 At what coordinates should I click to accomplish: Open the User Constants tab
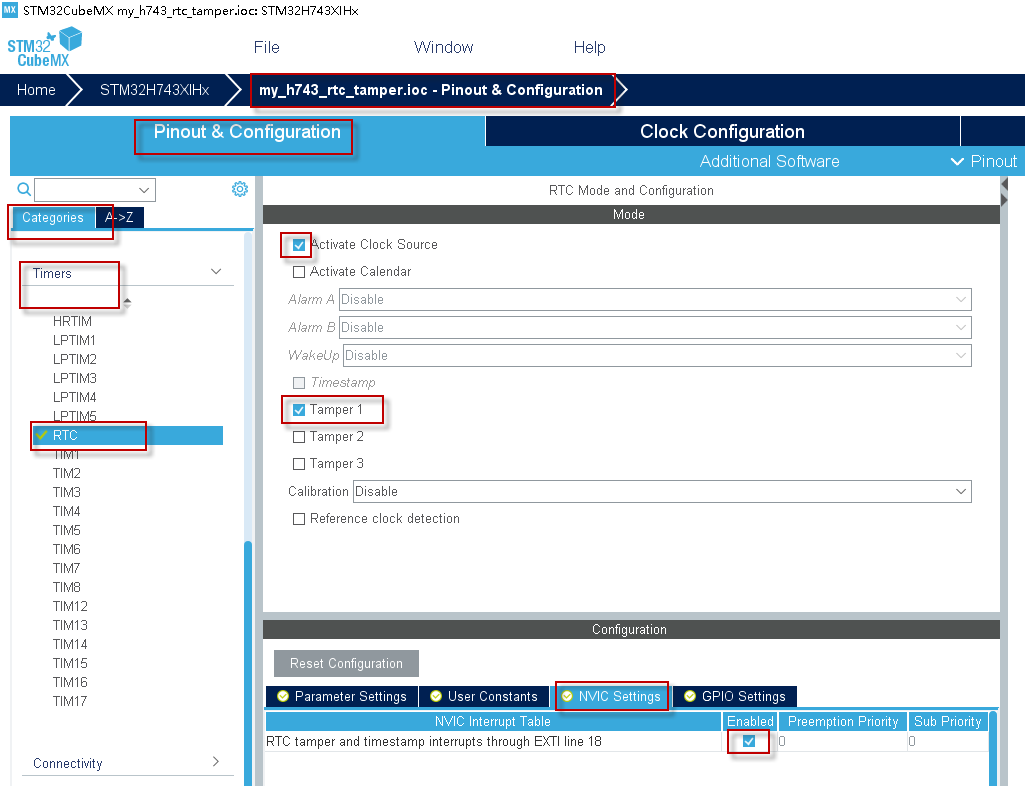(x=484, y=696)
